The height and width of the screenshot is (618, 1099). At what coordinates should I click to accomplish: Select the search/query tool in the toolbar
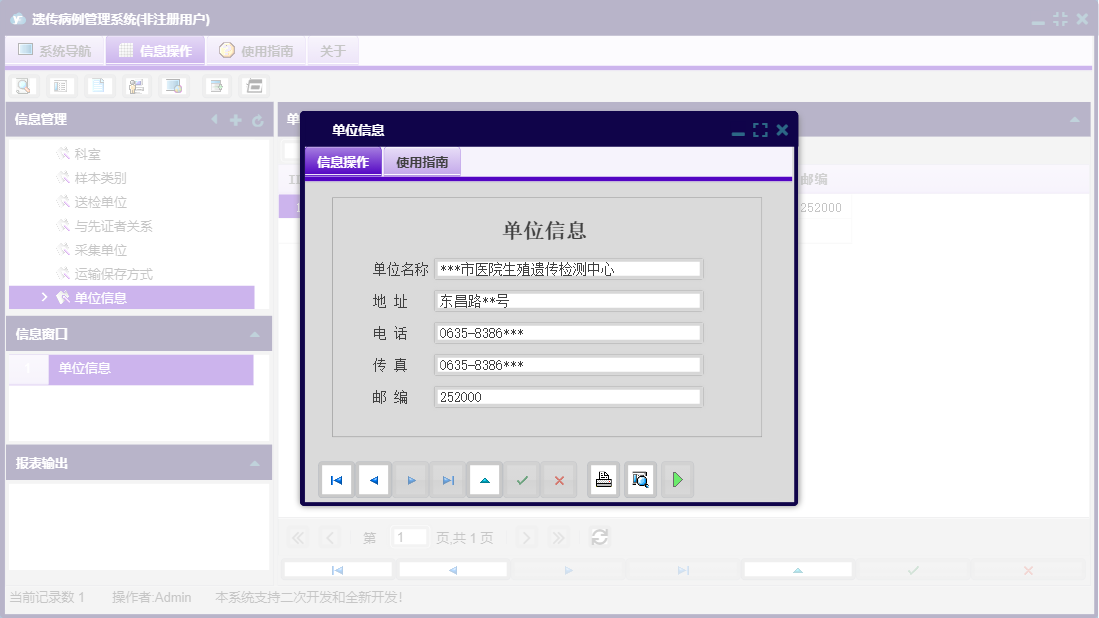[24, 85]
